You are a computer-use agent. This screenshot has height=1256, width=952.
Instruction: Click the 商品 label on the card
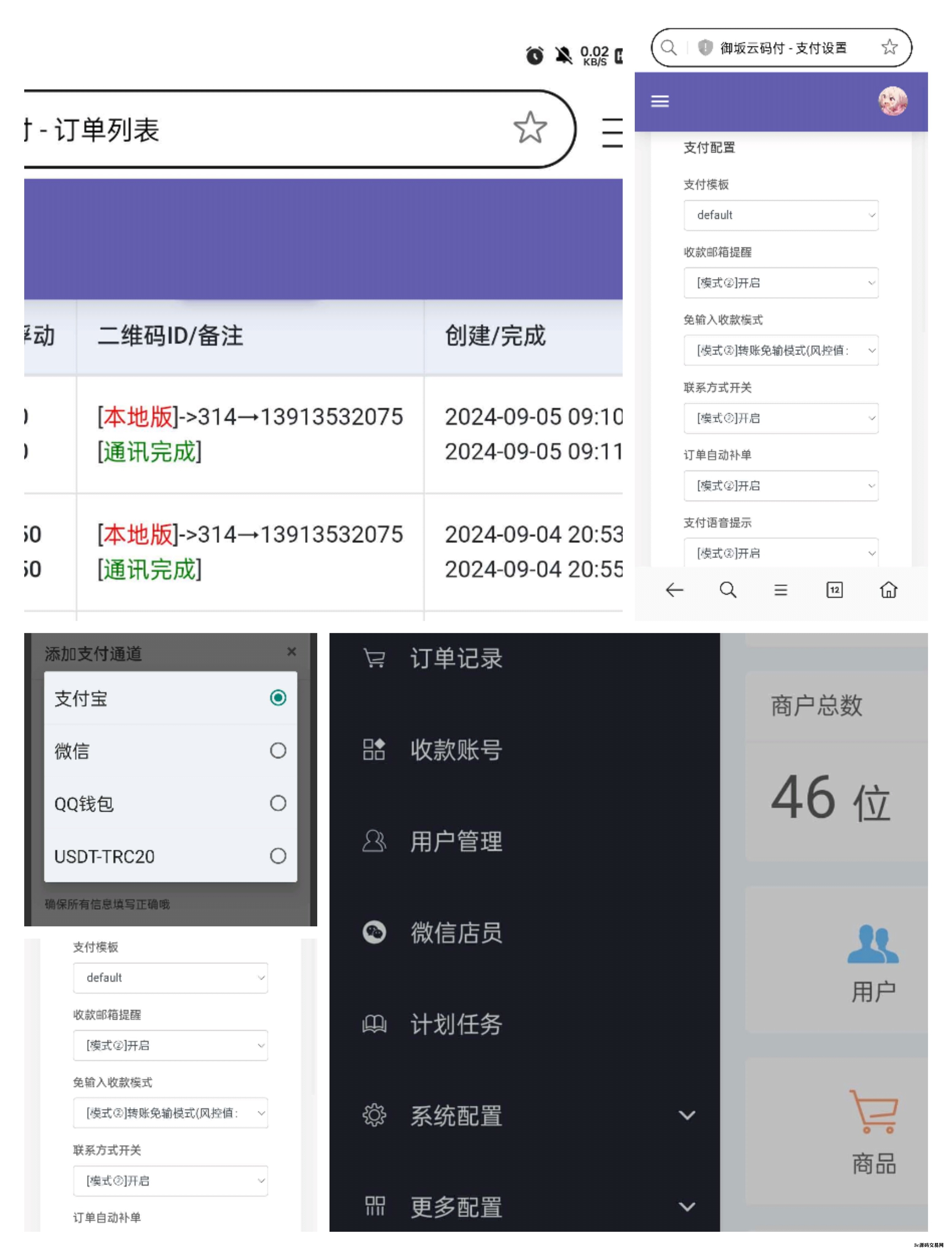[874, 1163]
